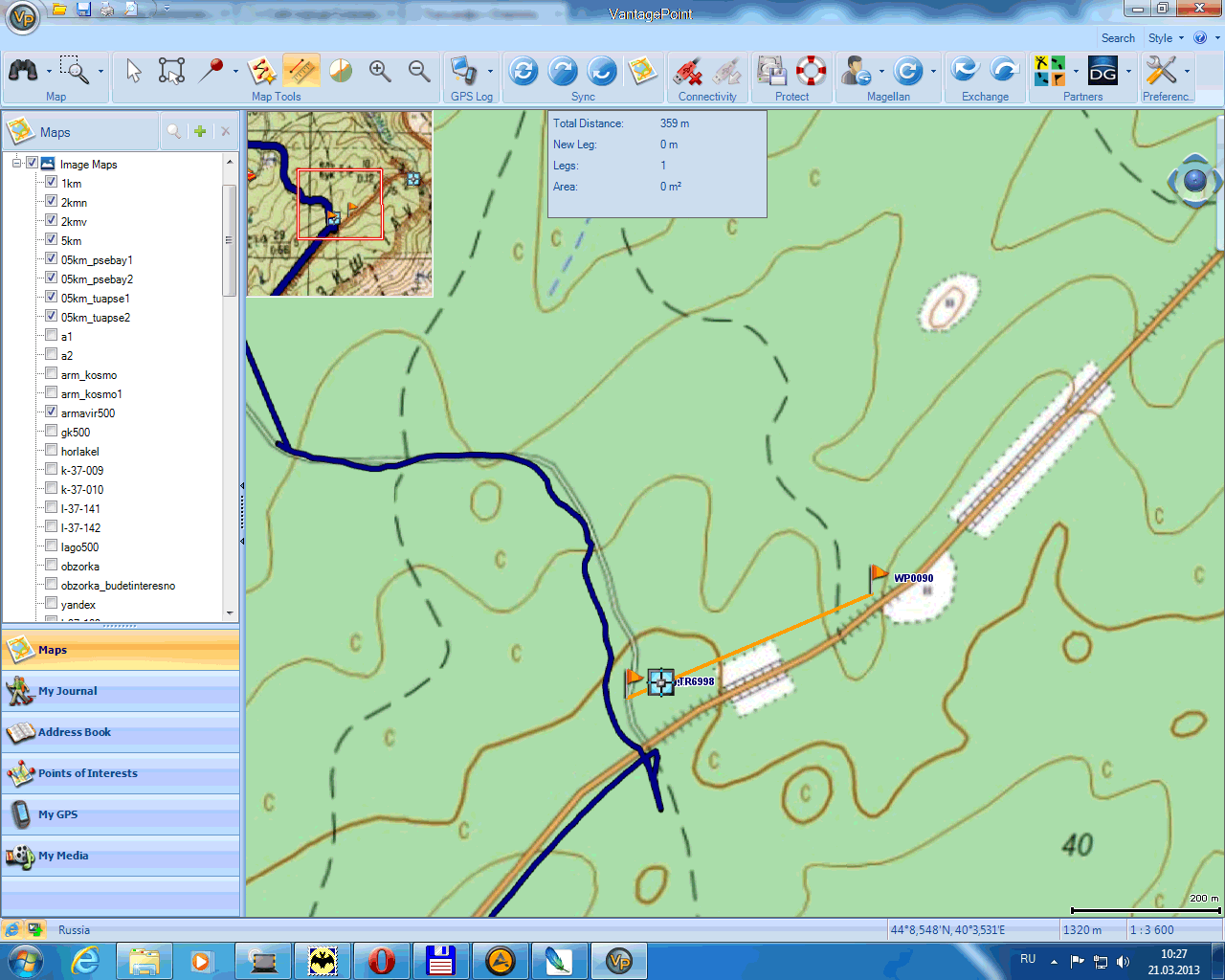Click the lifebuoy icon in Protect group
The height and width of the screenshot is (980, 1225).
click(x=812, y=71)
